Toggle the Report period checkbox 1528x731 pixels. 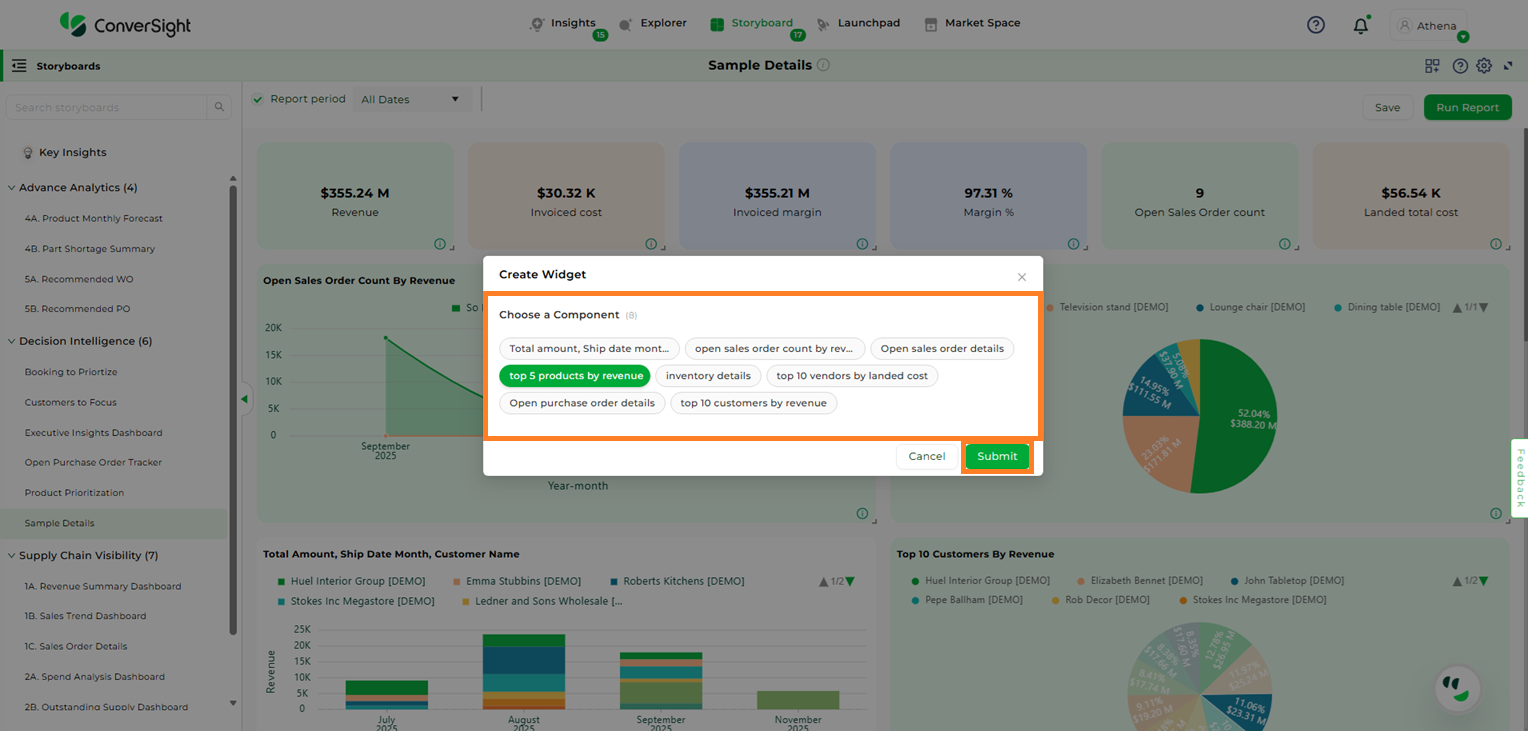point(258,99)
